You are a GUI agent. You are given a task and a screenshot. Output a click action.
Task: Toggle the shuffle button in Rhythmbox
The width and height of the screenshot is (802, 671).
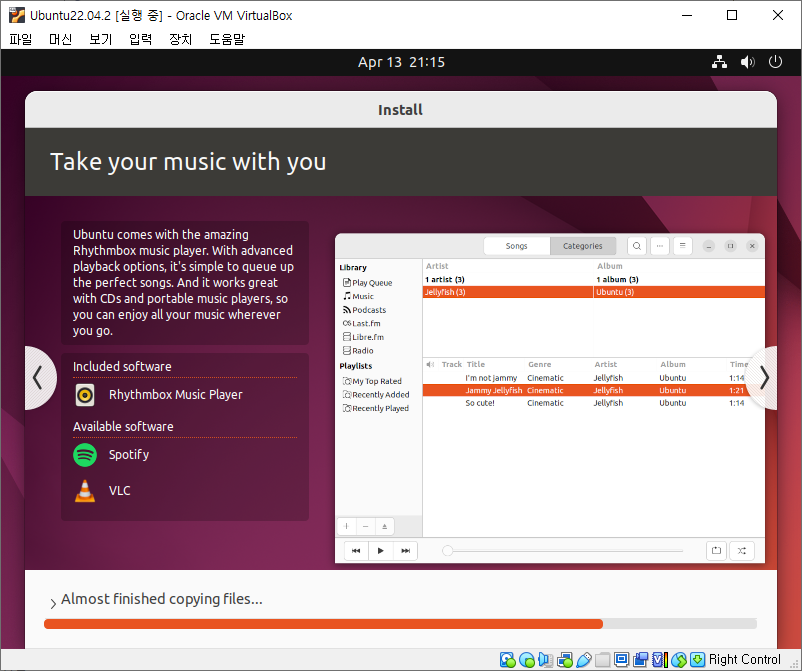[742, 551]
